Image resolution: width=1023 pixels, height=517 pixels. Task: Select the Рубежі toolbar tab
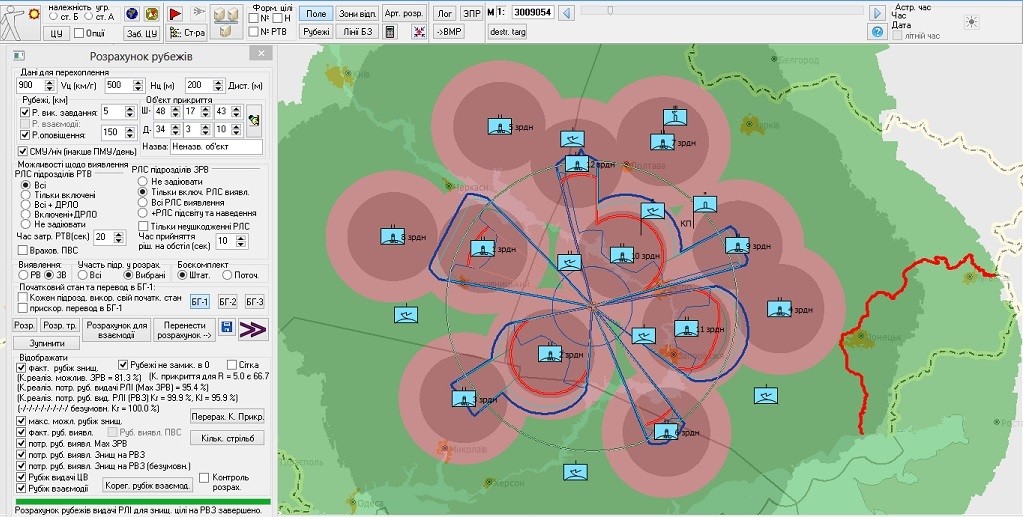(317, 32)
